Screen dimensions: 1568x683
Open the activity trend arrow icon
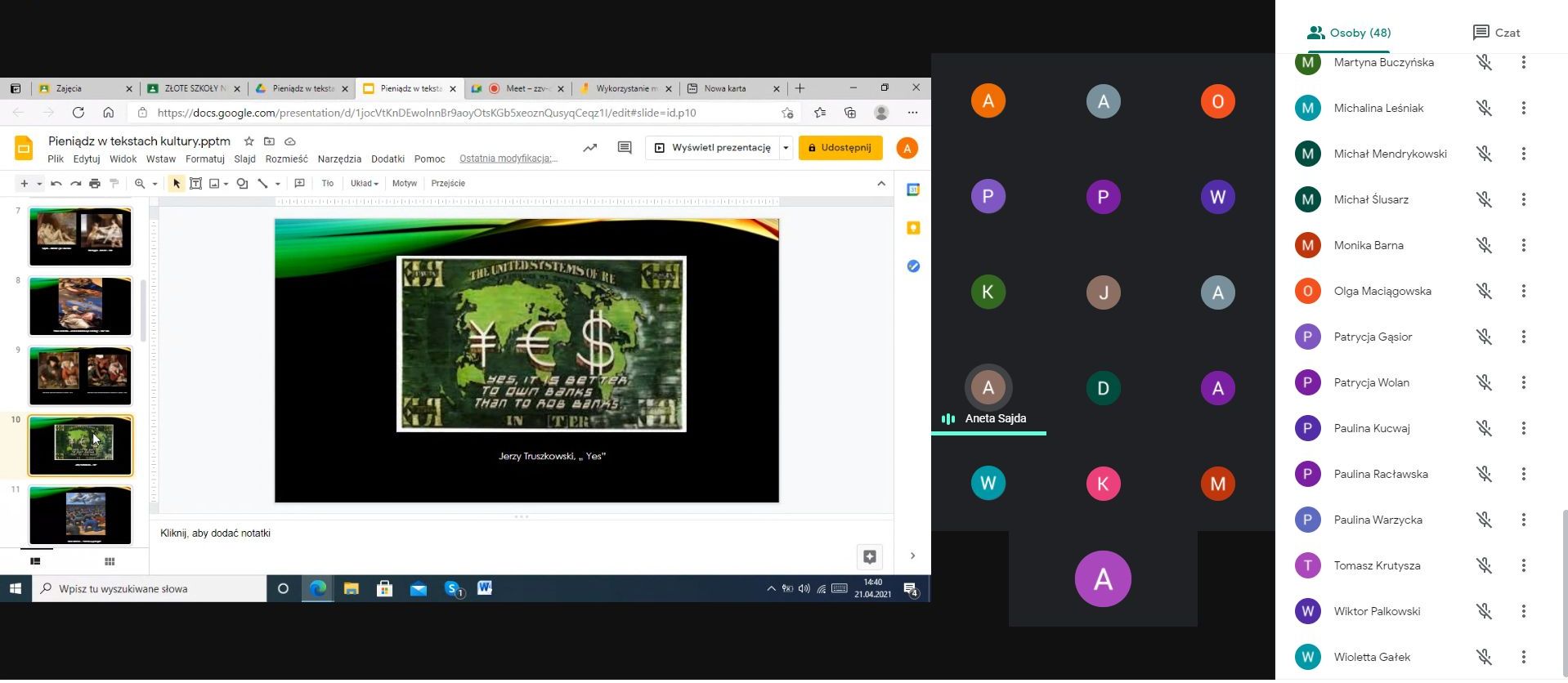[x=589, y=148]
